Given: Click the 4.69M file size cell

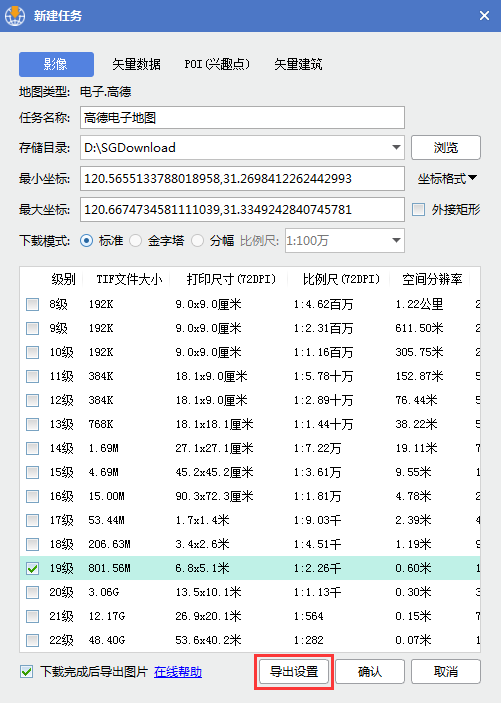Looking at the screenshot, I should point(103,472).
